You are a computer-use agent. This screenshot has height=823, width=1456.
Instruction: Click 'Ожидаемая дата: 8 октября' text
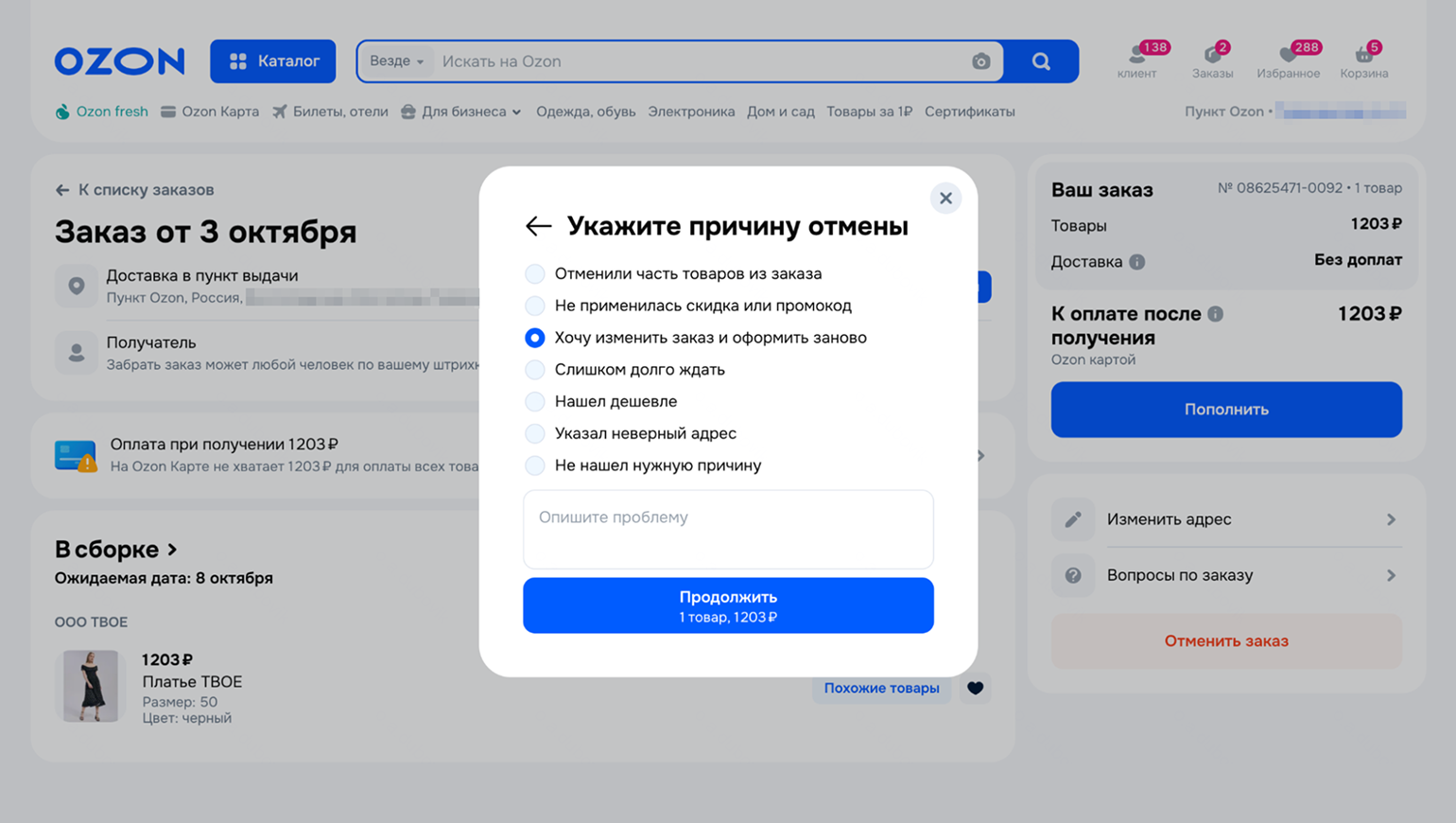(x=164, y=578)
